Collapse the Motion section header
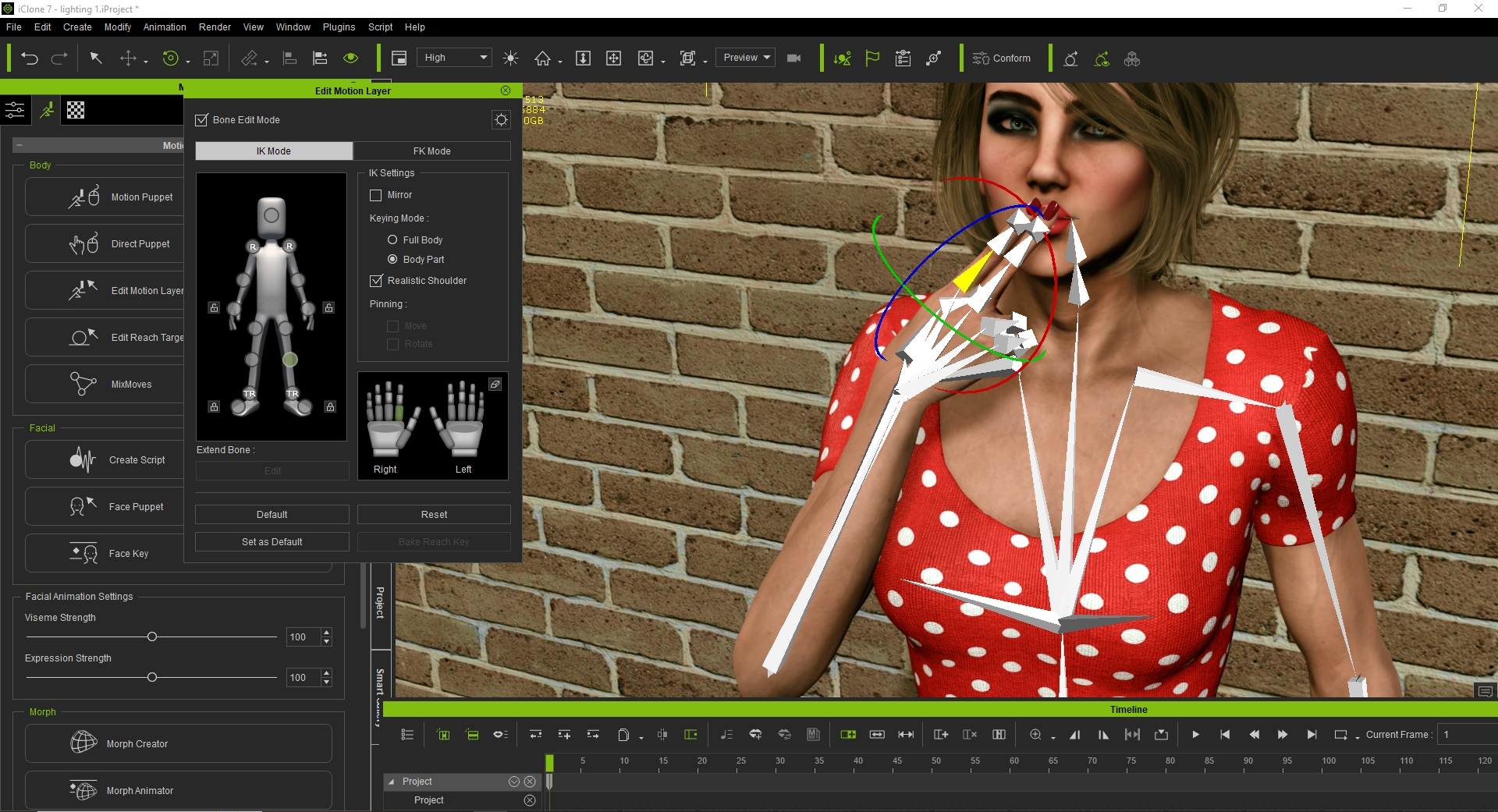1498x812 pixels. point(19,145)
